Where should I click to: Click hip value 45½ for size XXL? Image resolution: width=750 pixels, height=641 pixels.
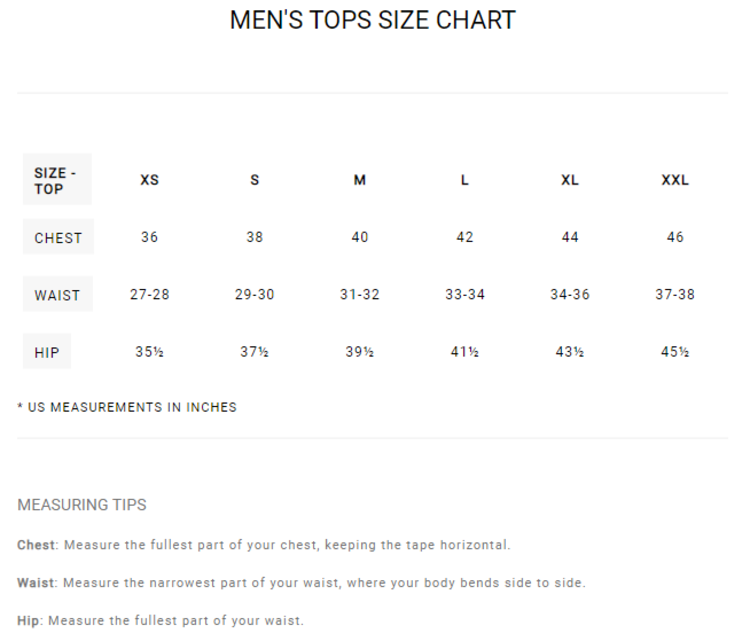[x=675, y=352]
